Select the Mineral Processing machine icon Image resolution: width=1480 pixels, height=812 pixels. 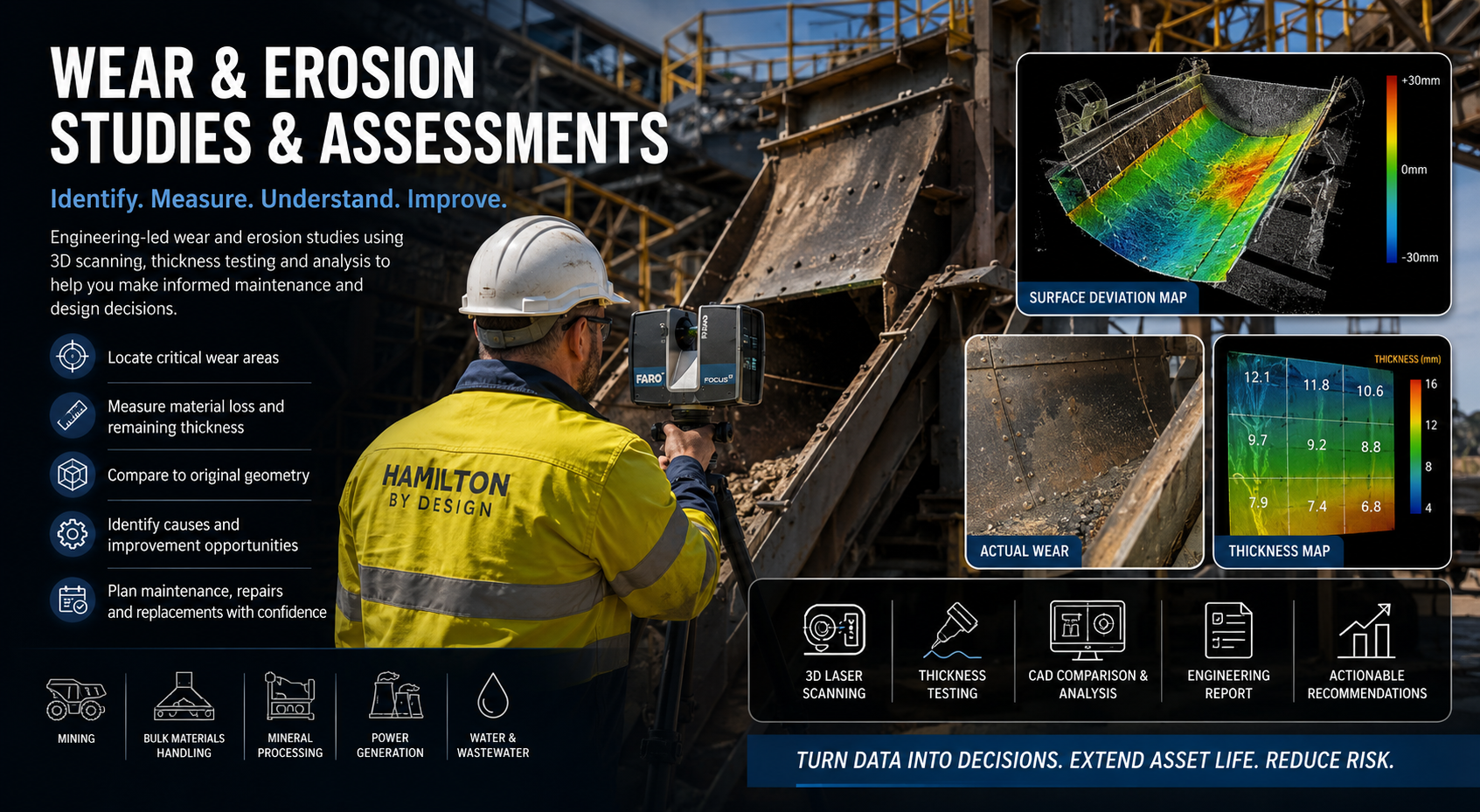pyautogui.click(x=290, y=697)
